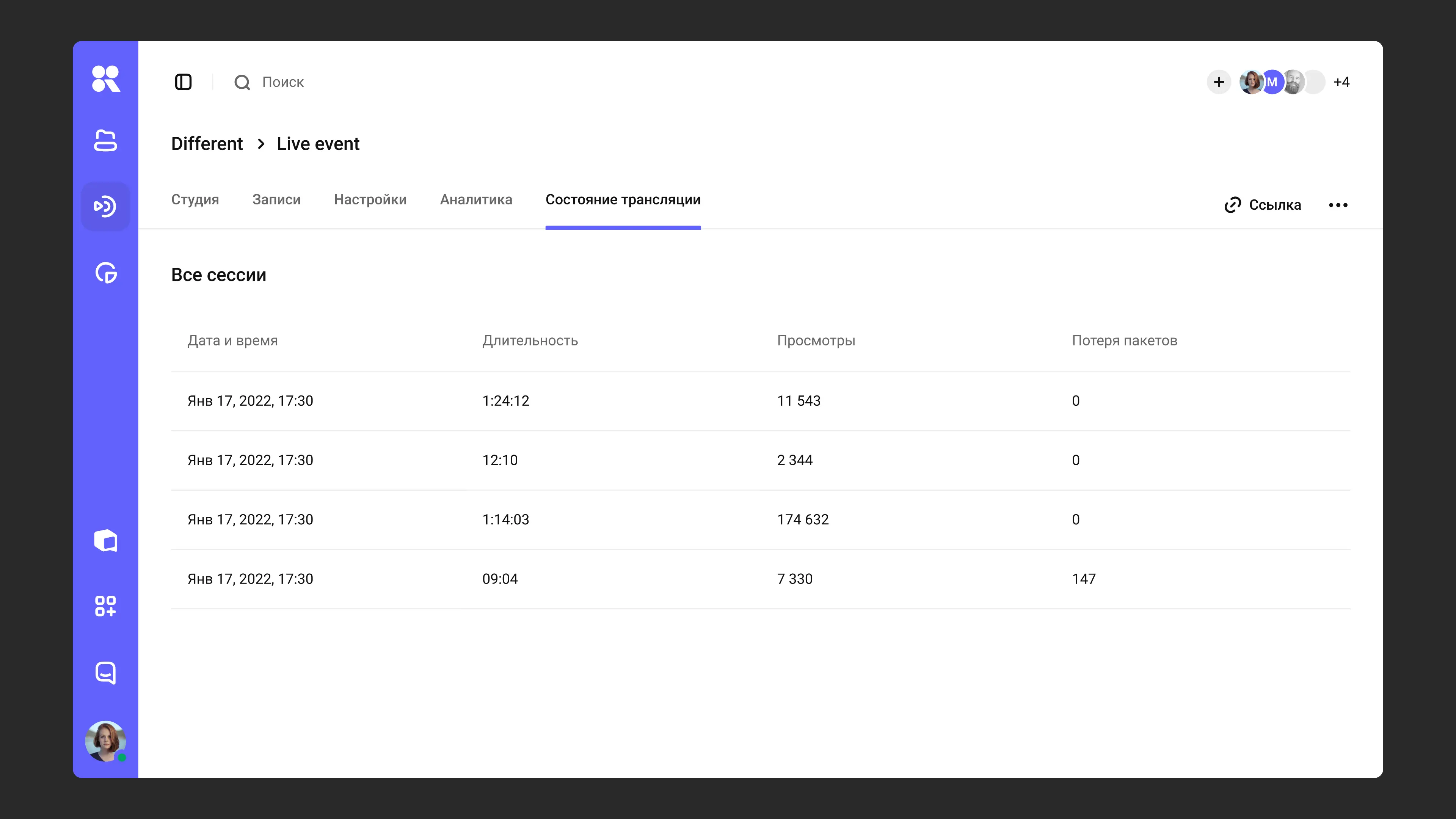Select the session row with 174 632 views
This screenshot has height=819, width=1456.
click(761, 519)
